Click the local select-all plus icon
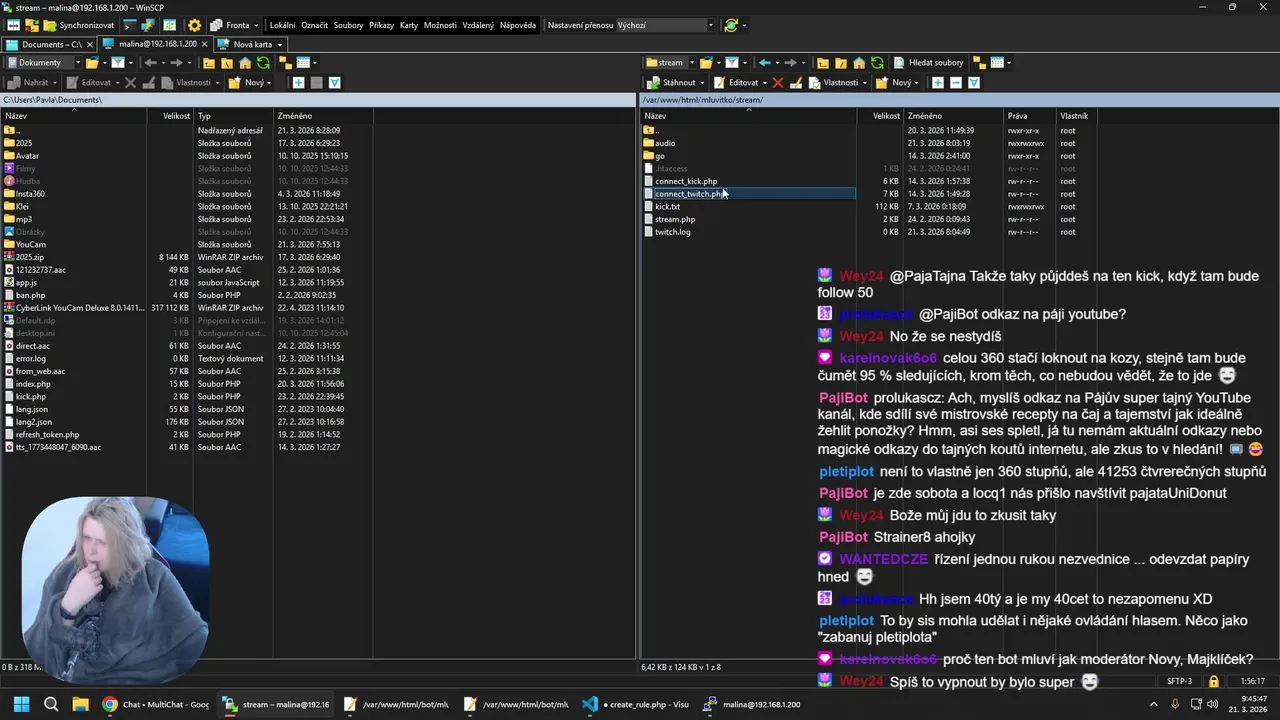1280x720 pixels. tap(298, 82)
